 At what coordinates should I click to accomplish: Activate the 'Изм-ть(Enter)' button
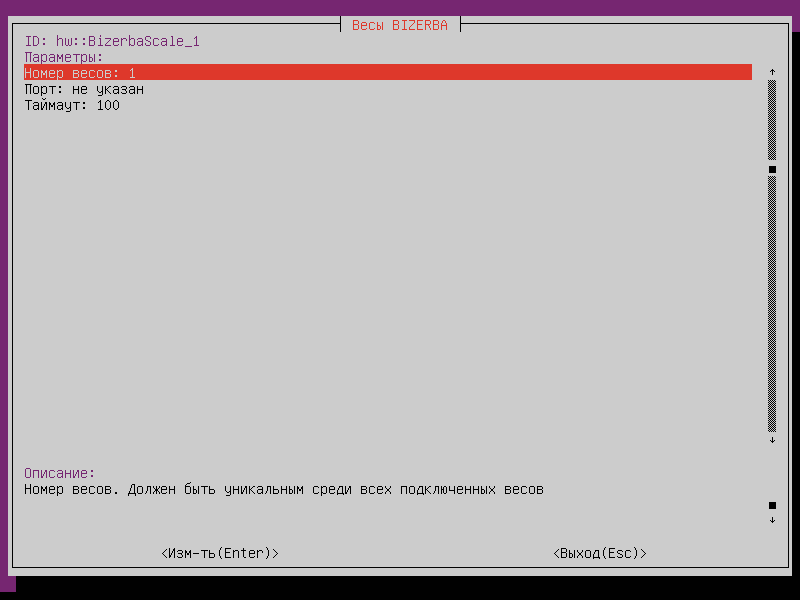click(x=220, y=553)
